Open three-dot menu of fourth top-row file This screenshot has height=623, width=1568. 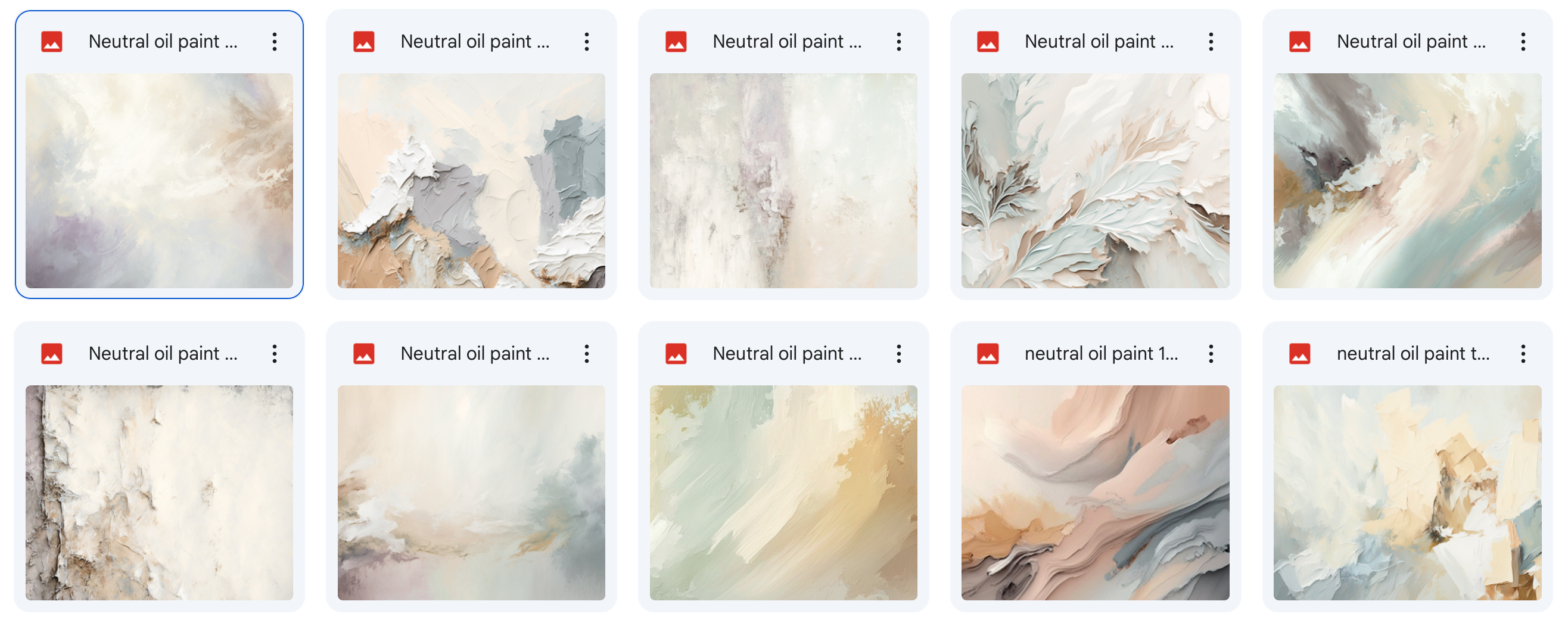click(x=1211, y=41)
